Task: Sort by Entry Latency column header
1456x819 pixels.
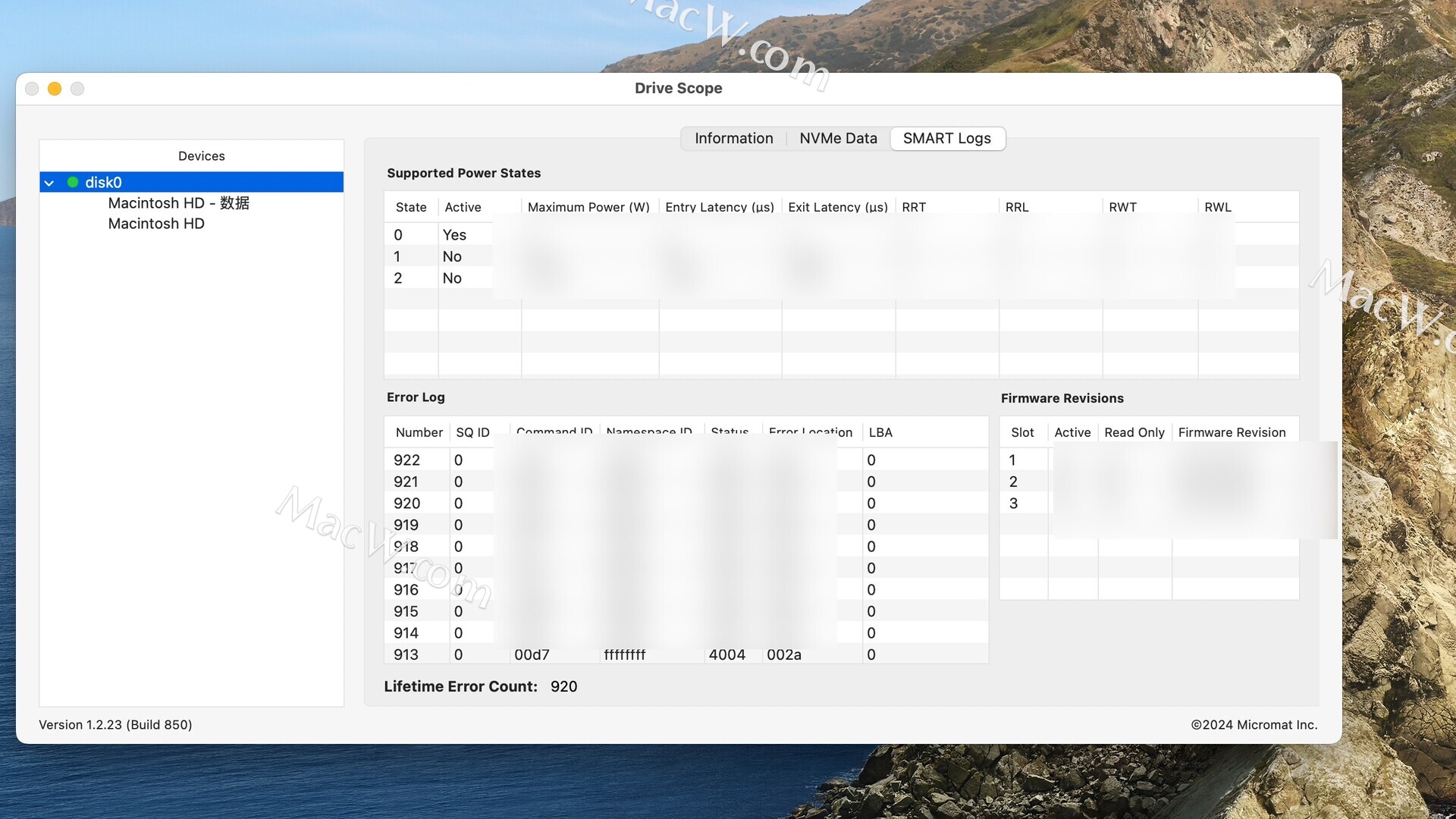Action: pos(719,207)
